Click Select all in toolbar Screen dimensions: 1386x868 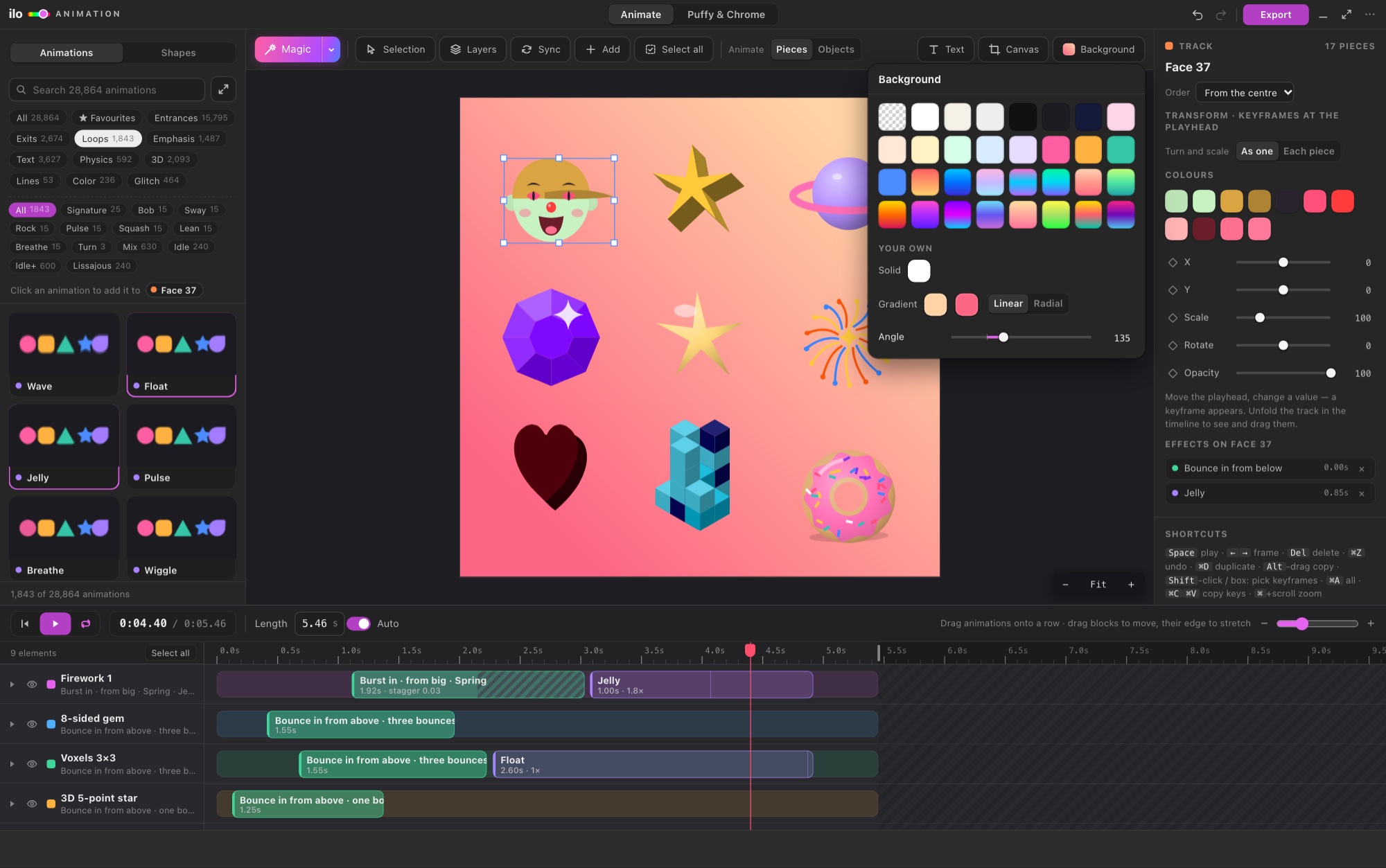674,49
